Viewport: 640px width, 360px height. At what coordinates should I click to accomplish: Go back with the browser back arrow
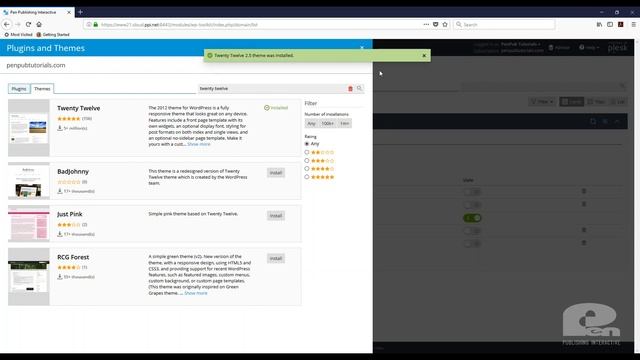(x=7, y=24)
